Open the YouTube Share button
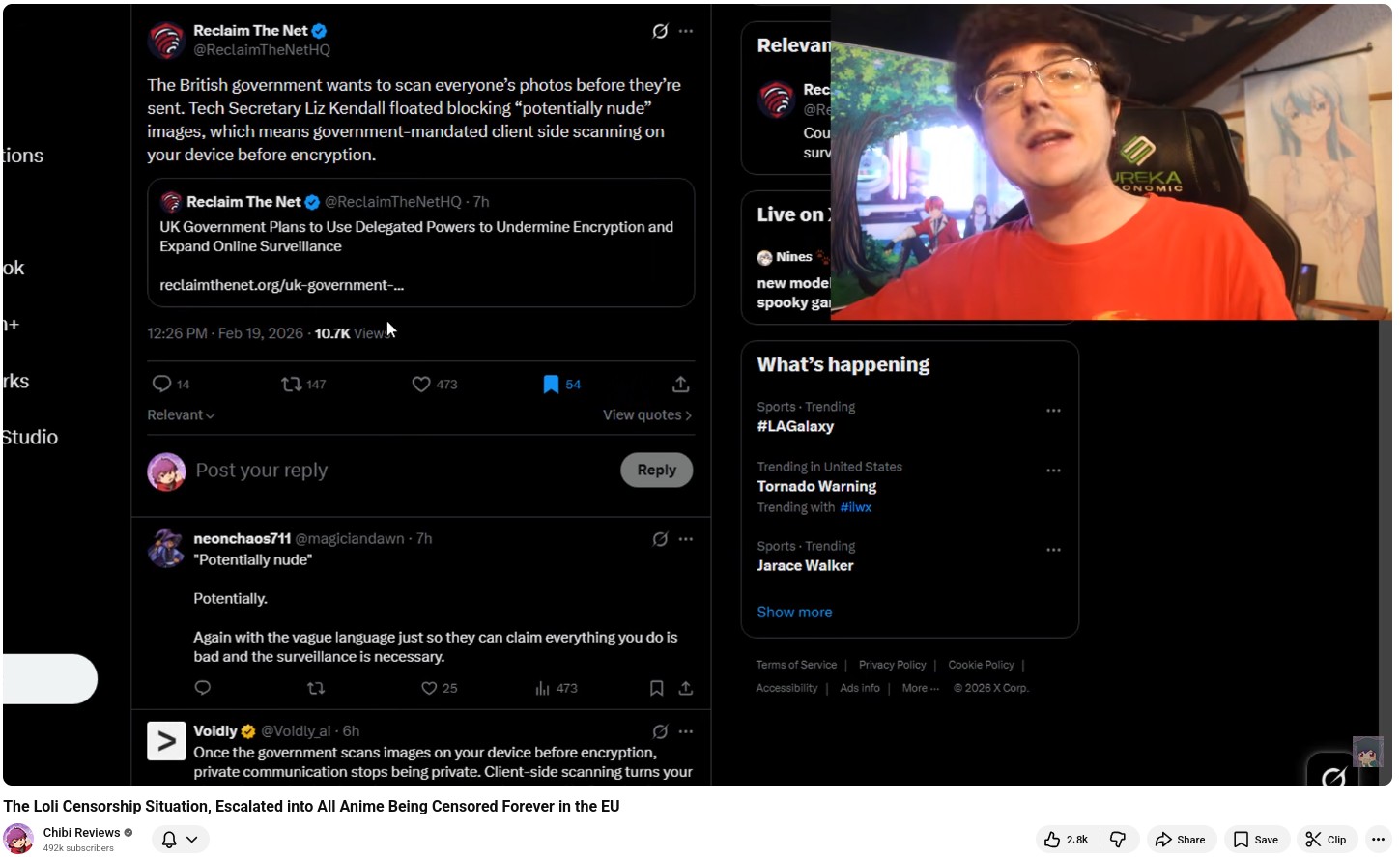 click(x=1180, y=840)
